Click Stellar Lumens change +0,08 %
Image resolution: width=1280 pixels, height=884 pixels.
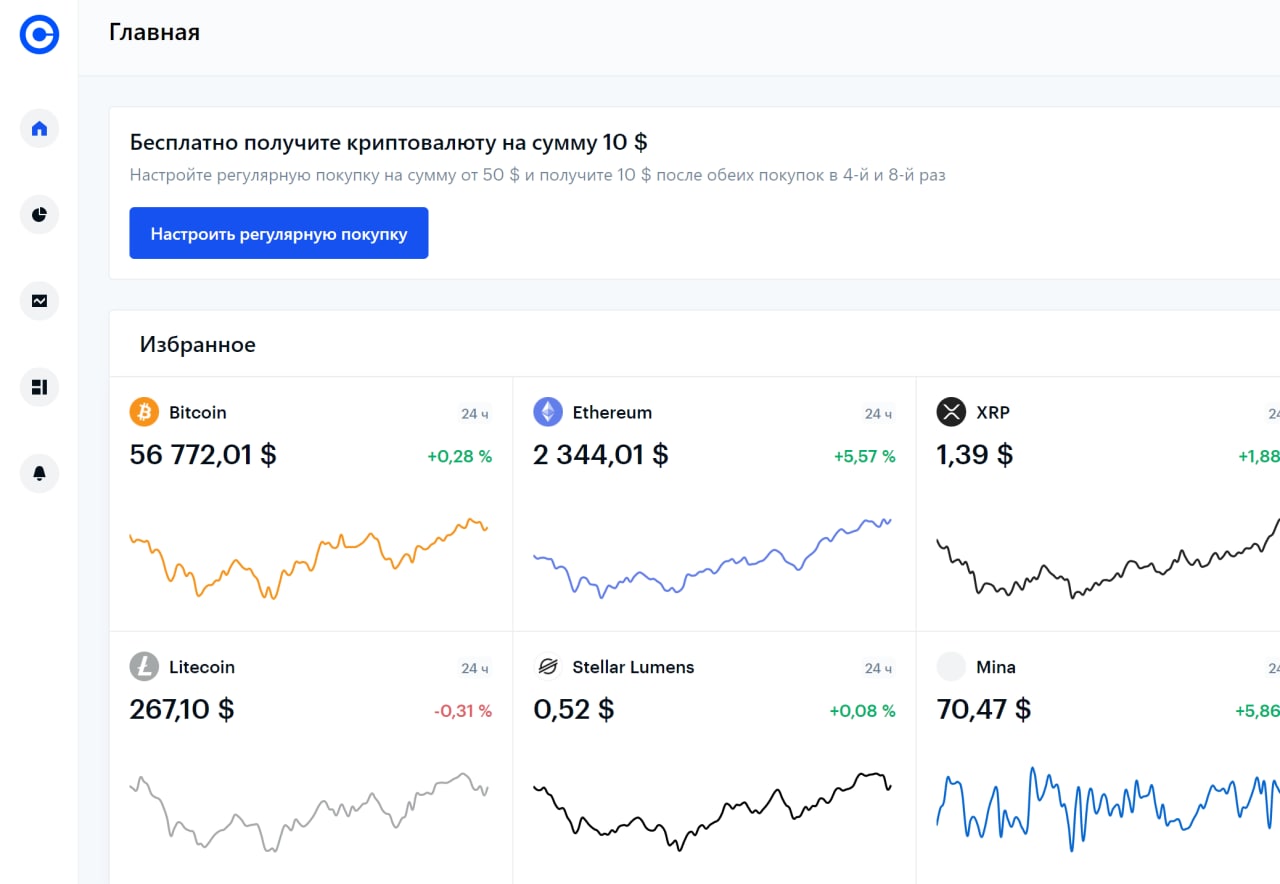pos(863,711)
